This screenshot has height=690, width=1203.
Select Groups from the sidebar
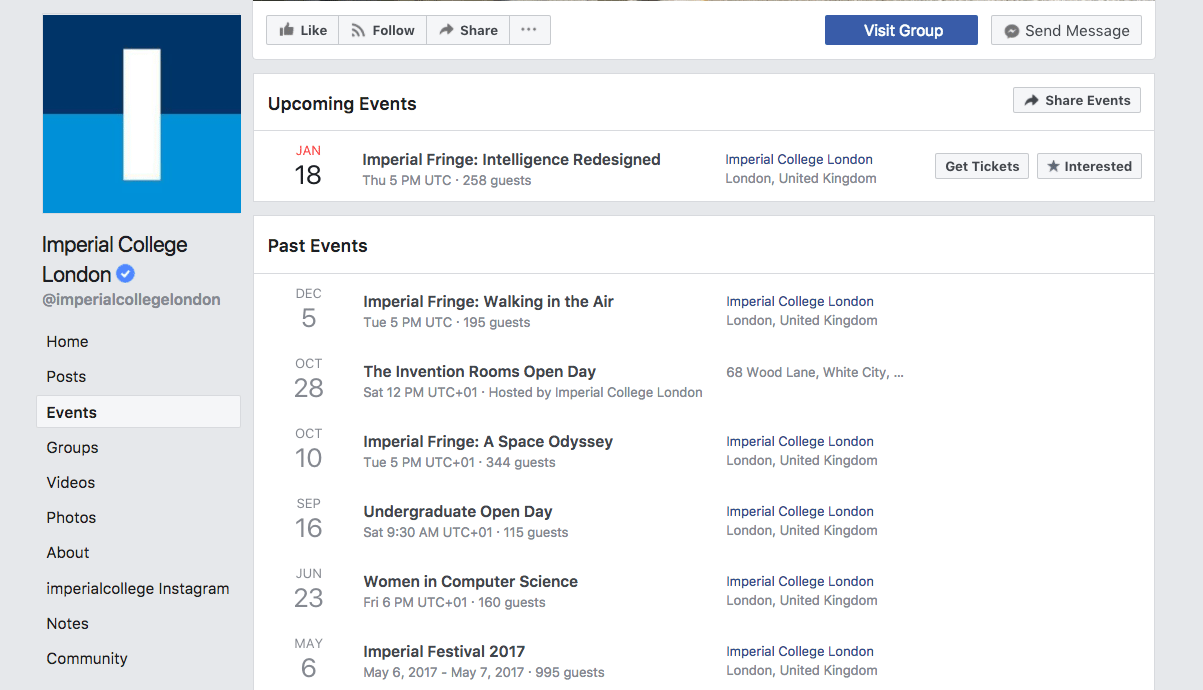(x=70, y=447)
